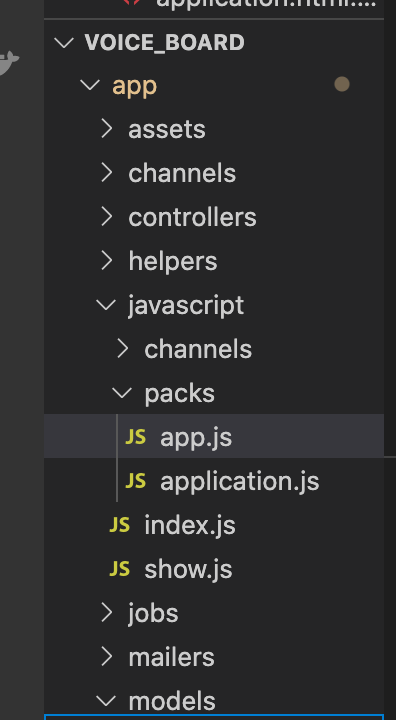Open the show.js file
396x720 pixels.
click(188, 569)
